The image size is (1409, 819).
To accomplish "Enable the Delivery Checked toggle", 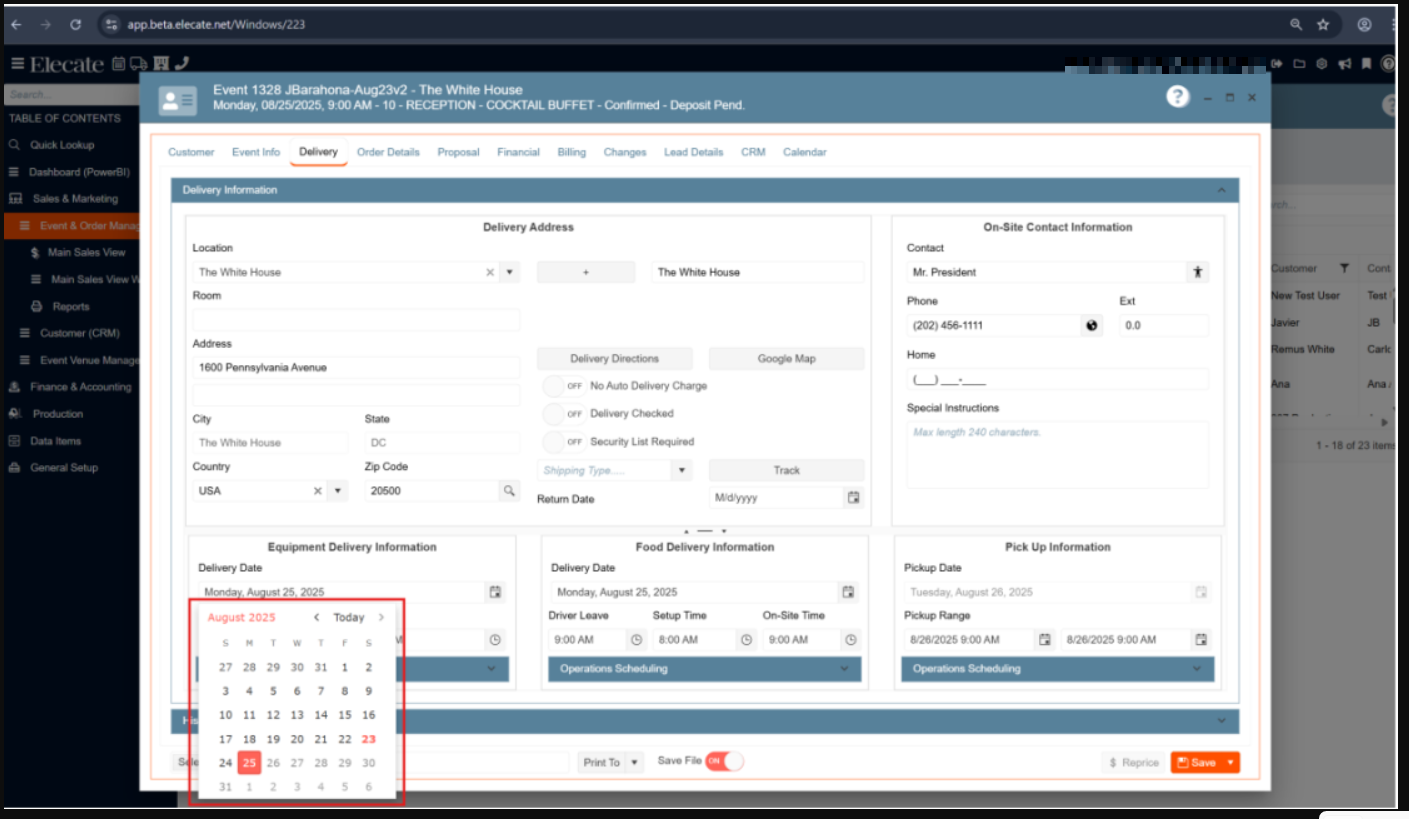I will pos(564,414).
